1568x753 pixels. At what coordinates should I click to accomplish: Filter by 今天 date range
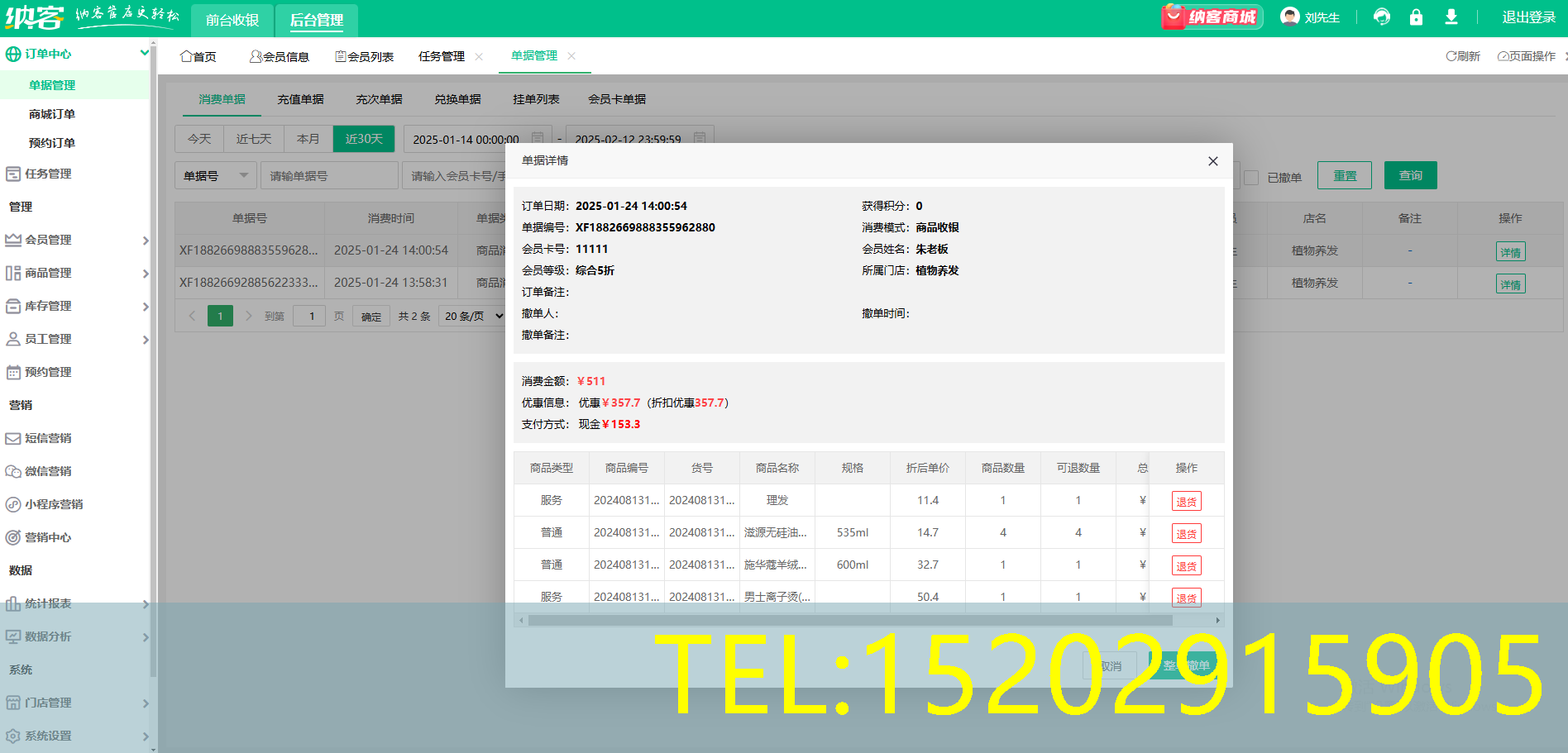(x=199, y=139)
